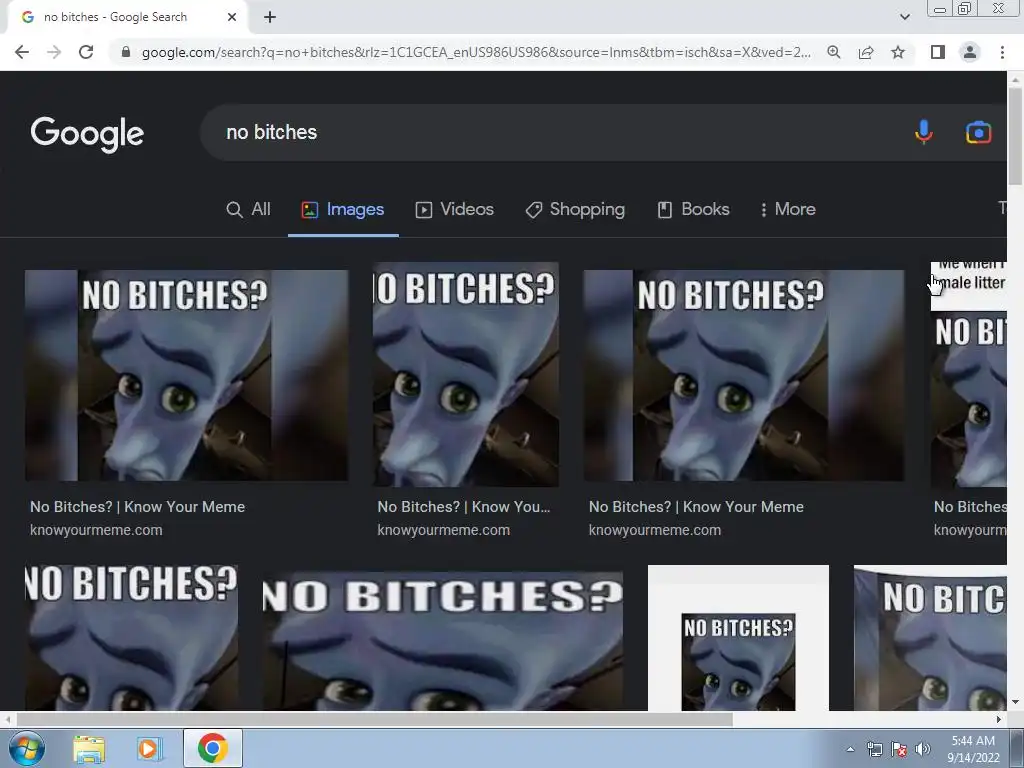The width and height of the screenshot is (1024, 768).
Task: Click the address bar URL
Action: click(476, 52)
